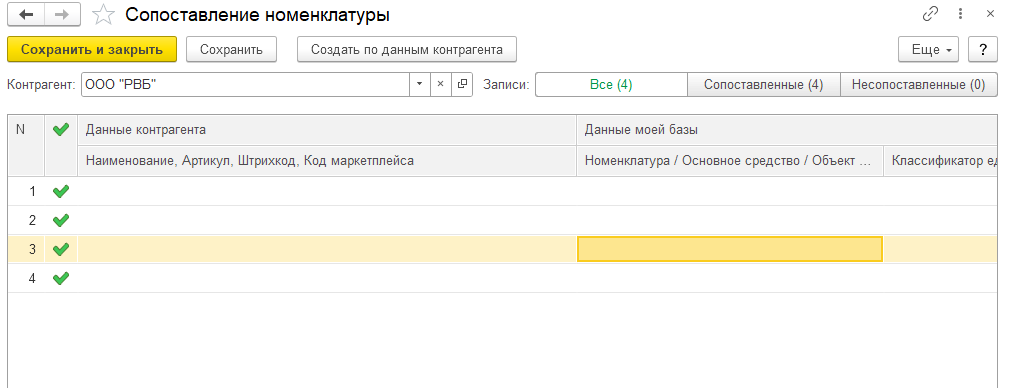Click the Сохранить button
1009x388 pixels.
pyautogui.click(x=231, y=50)
